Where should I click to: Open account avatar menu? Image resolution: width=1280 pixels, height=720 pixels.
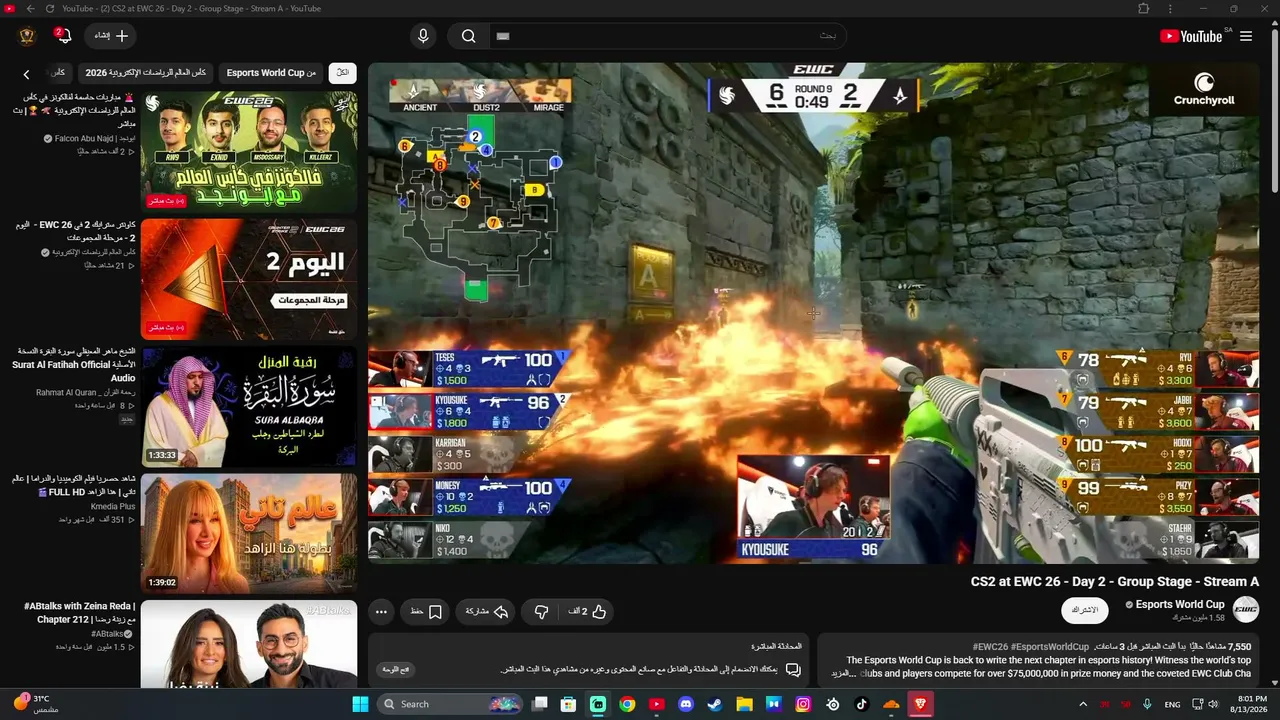click(x=27, y=36)
